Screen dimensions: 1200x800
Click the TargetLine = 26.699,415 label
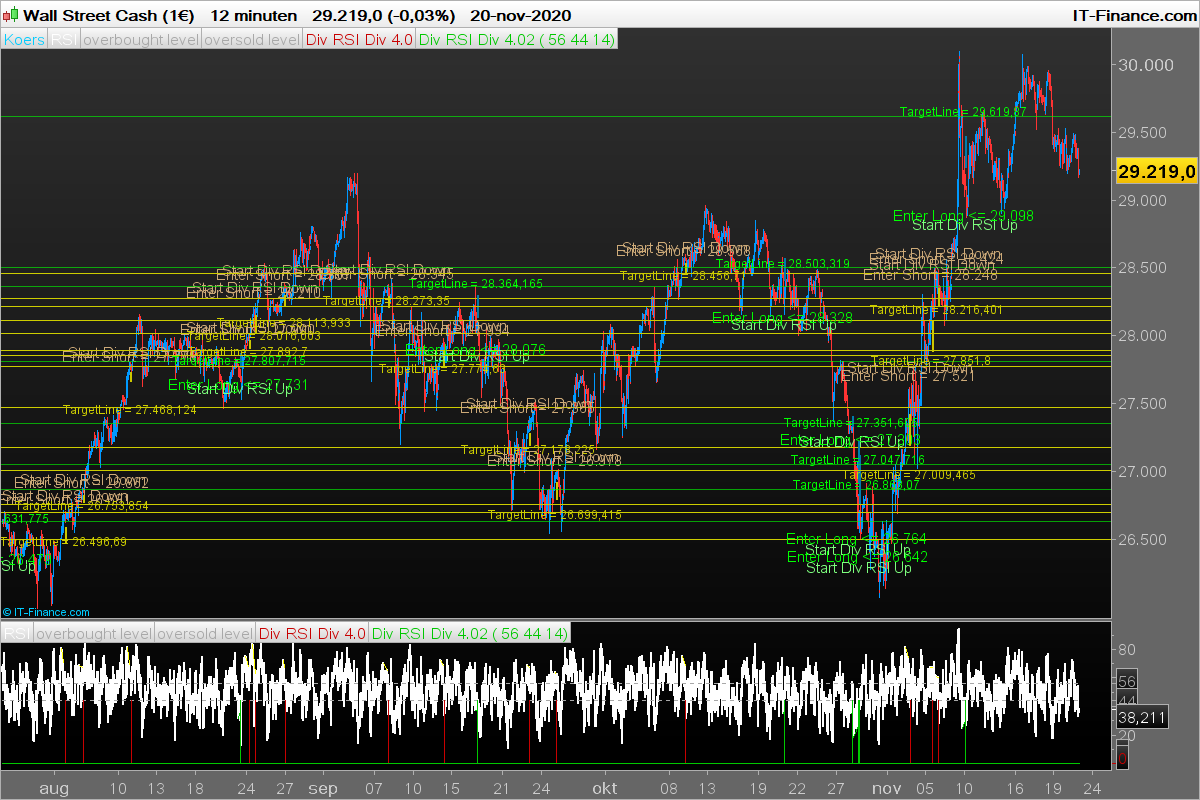click(x=555, y=515)
